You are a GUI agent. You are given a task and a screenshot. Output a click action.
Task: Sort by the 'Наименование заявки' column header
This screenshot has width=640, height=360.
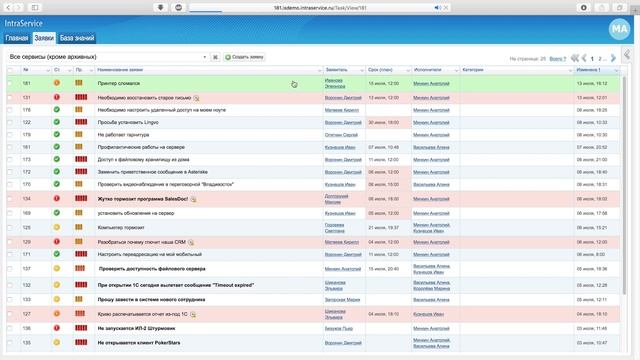tap(120, 70)
